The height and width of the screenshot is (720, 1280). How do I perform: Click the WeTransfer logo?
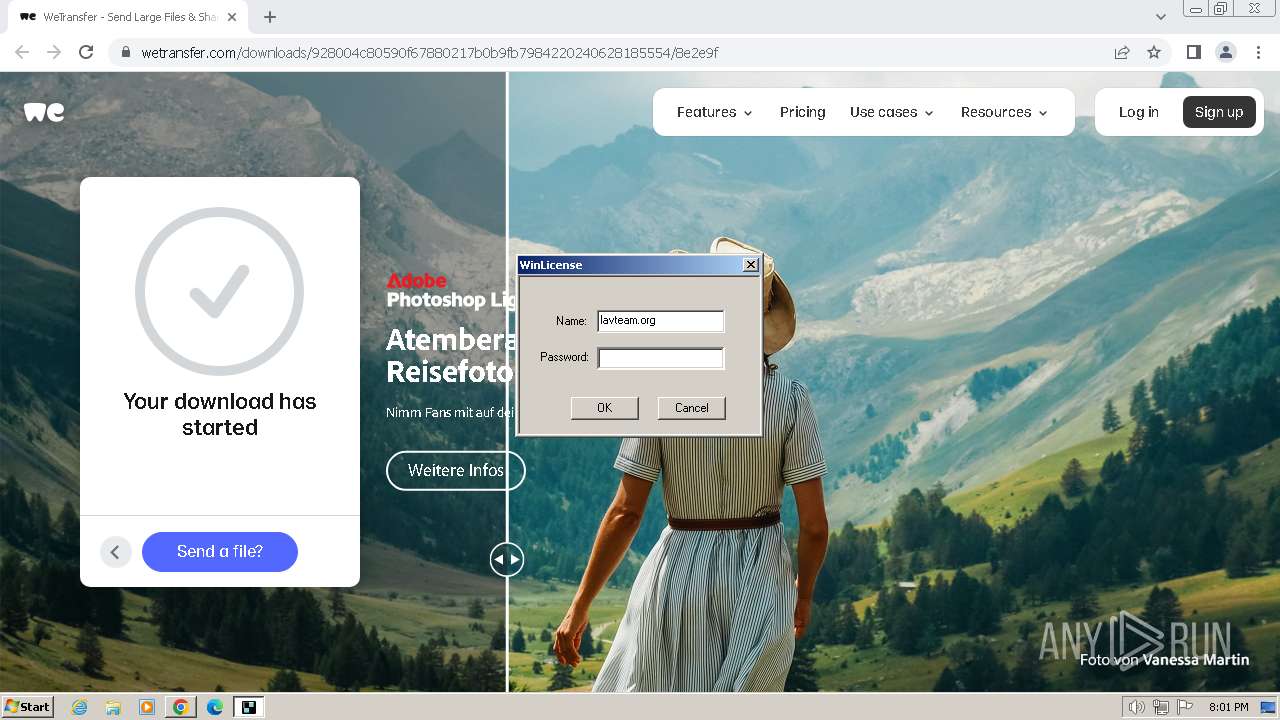point(44,112)
